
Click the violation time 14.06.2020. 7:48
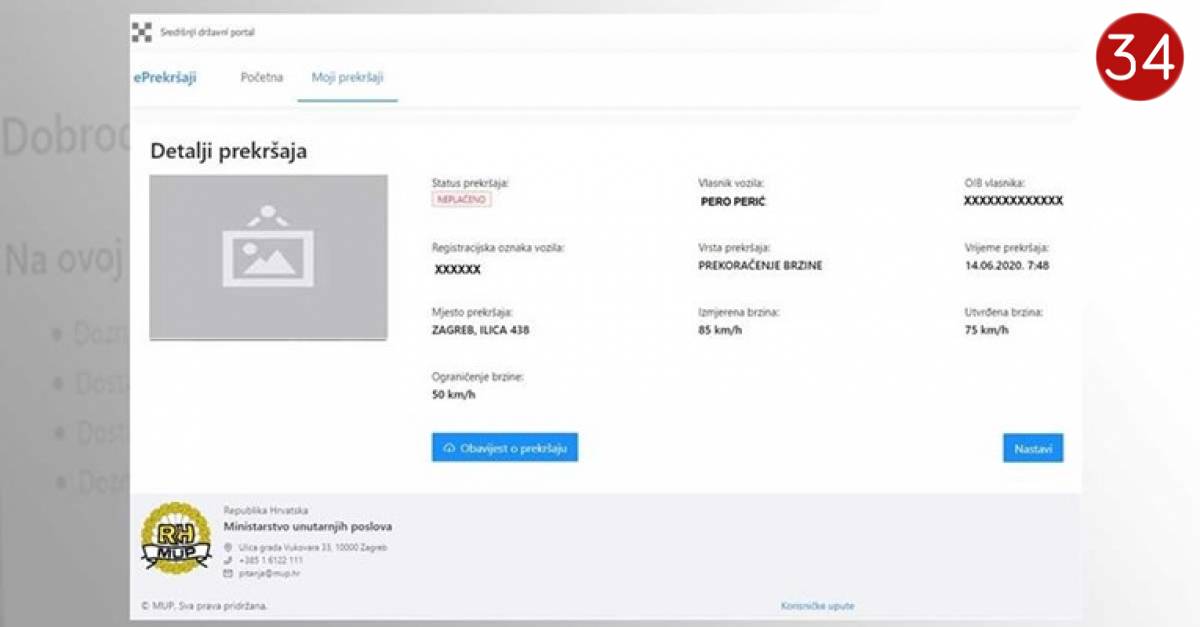[x=1006, y=266]
